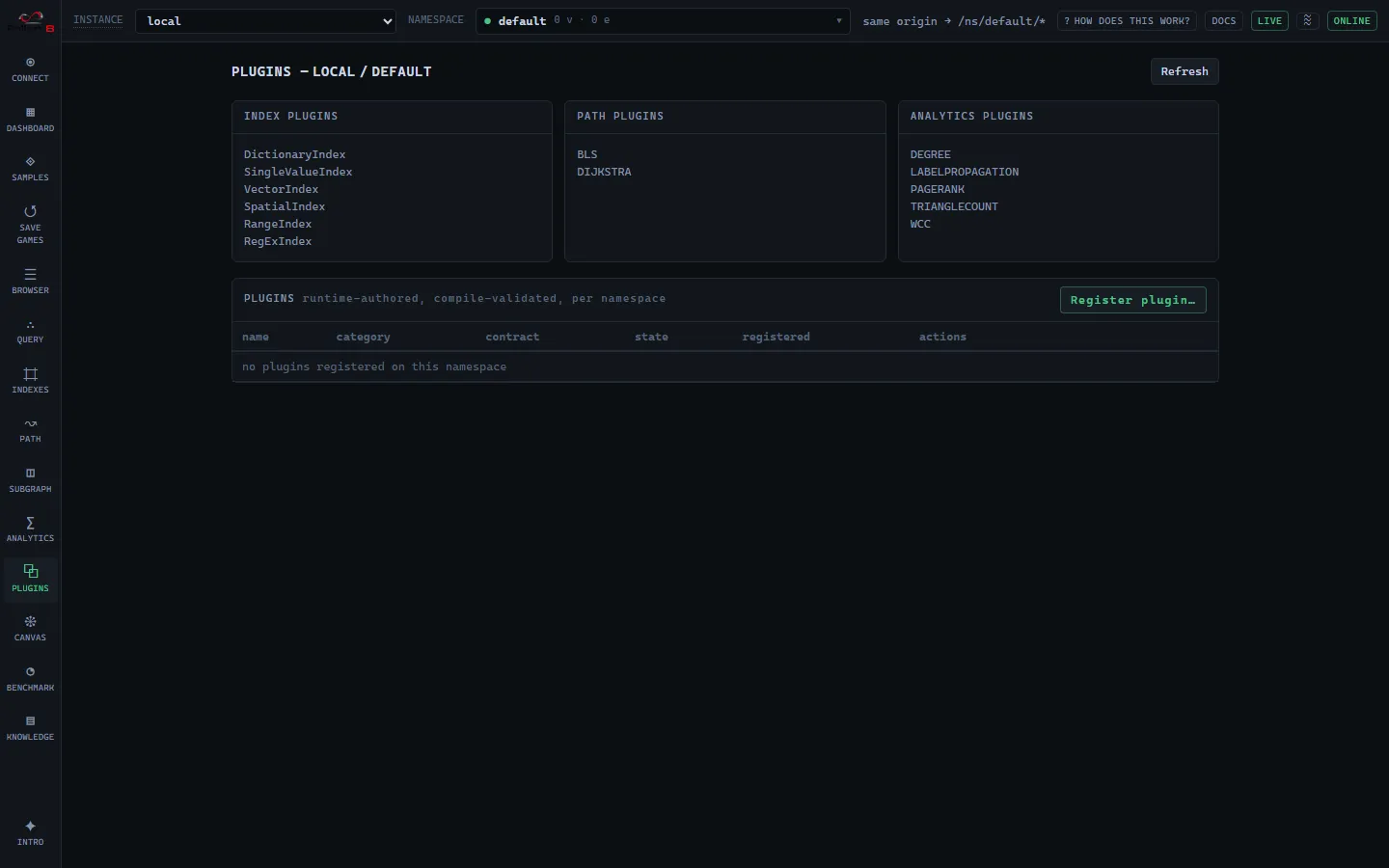Click the 'Plugins — Local / Default' page title

(x=331, y=71)
